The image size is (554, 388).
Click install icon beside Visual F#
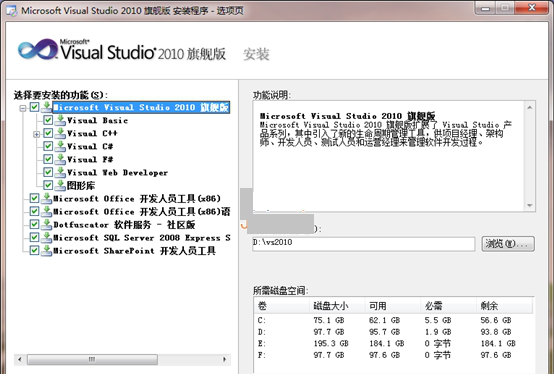pos(60,159)
